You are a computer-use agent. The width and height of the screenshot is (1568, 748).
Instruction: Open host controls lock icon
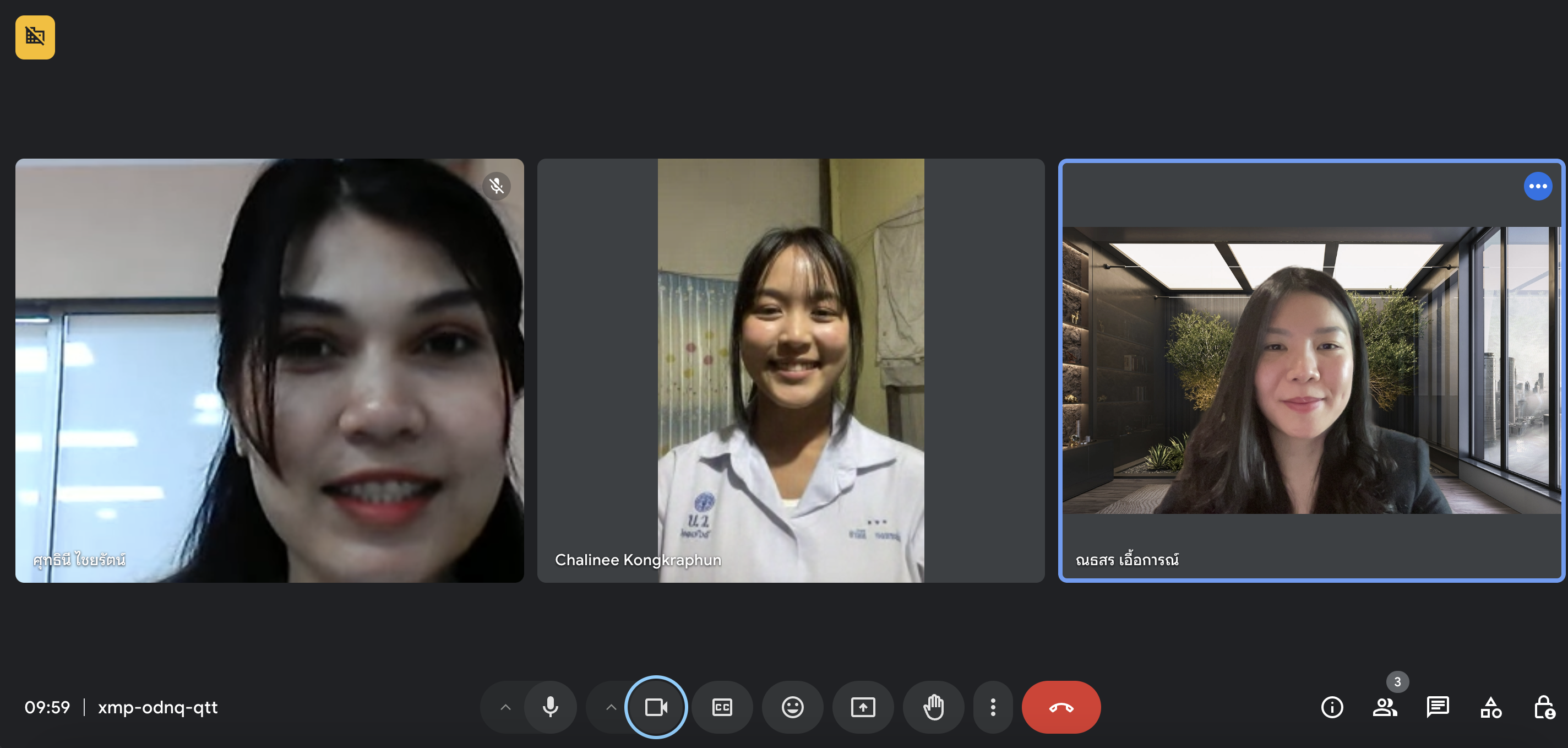point(1543,707)
